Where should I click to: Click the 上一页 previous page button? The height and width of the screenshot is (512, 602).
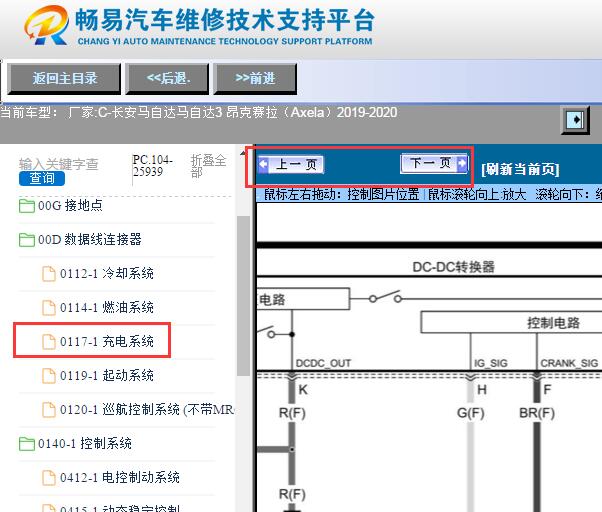pyautogui.click(x=291, y=165)
